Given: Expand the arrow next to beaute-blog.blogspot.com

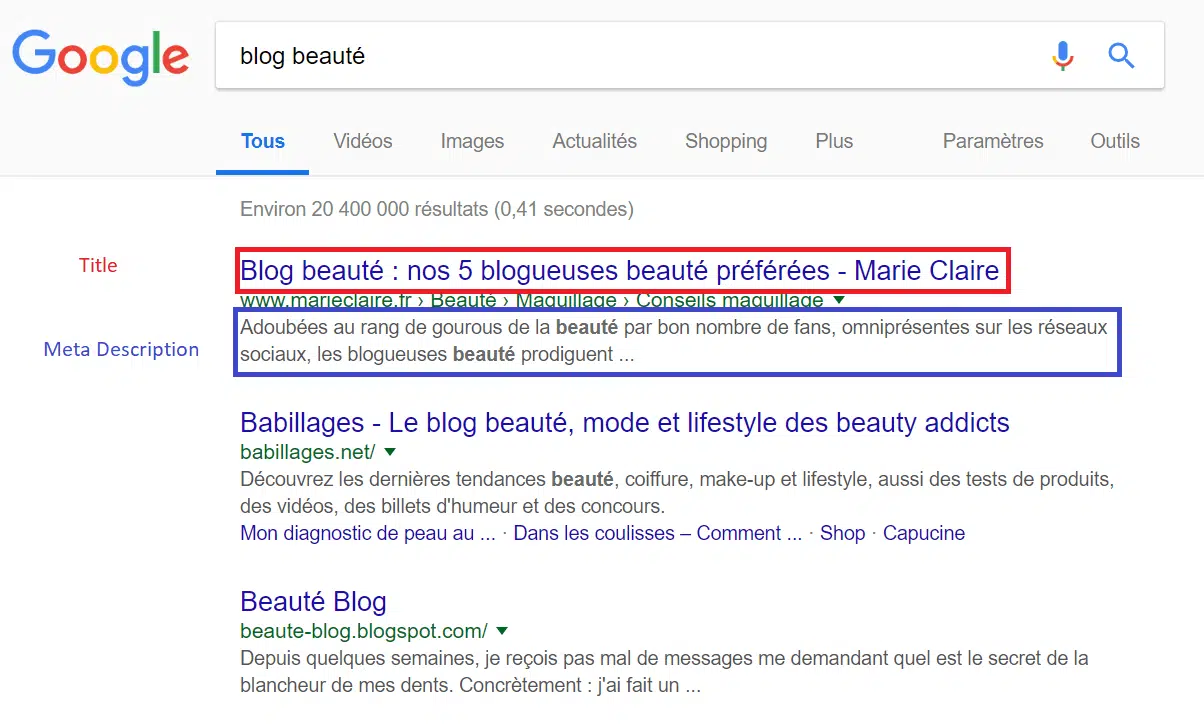Looking at the screenshot, I should pyautogui.click(x=502, y=631).
